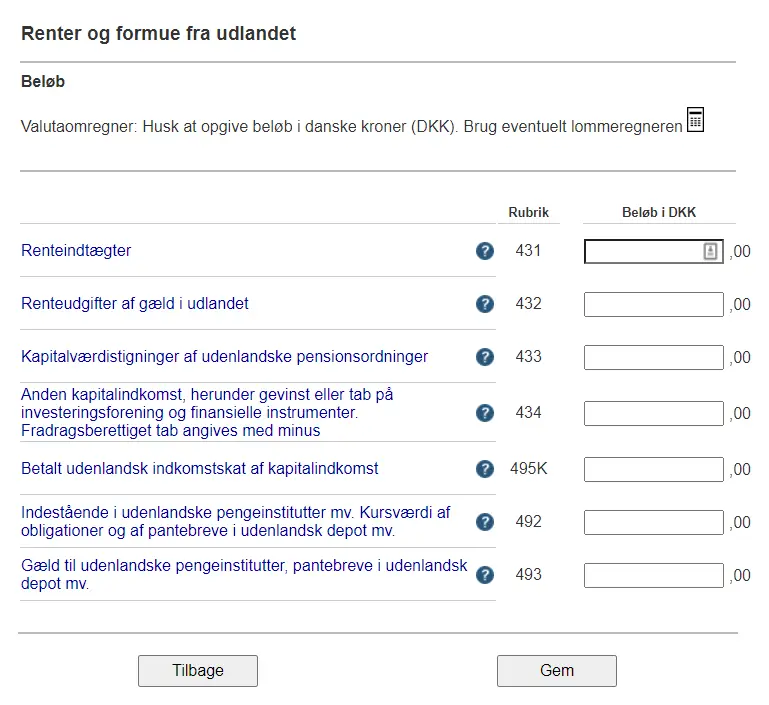Open help for rubrik 434 Anden kapitalindkomst

click(x=485, y=413)
